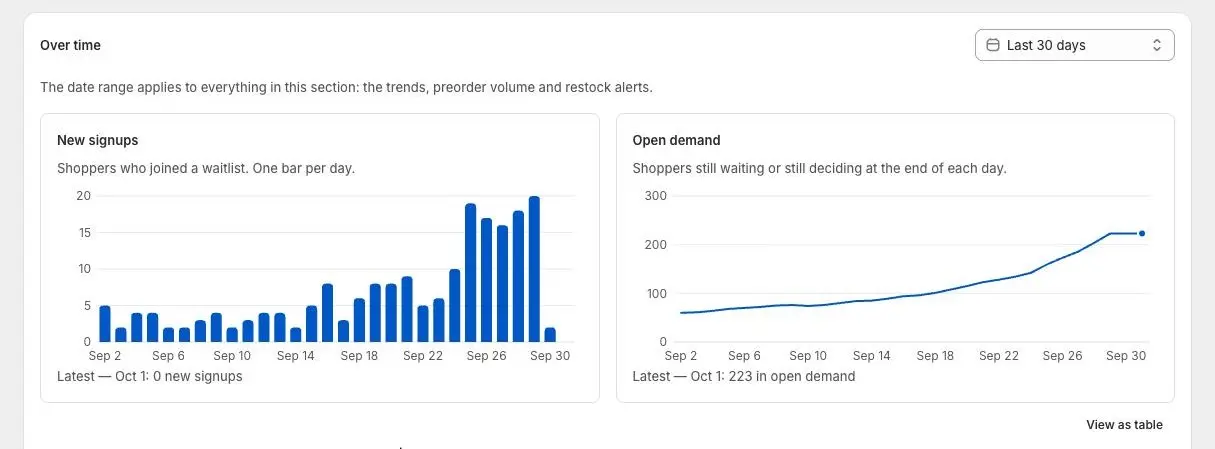
Task: Click the Open demand card heading
Action: (677, 140)
